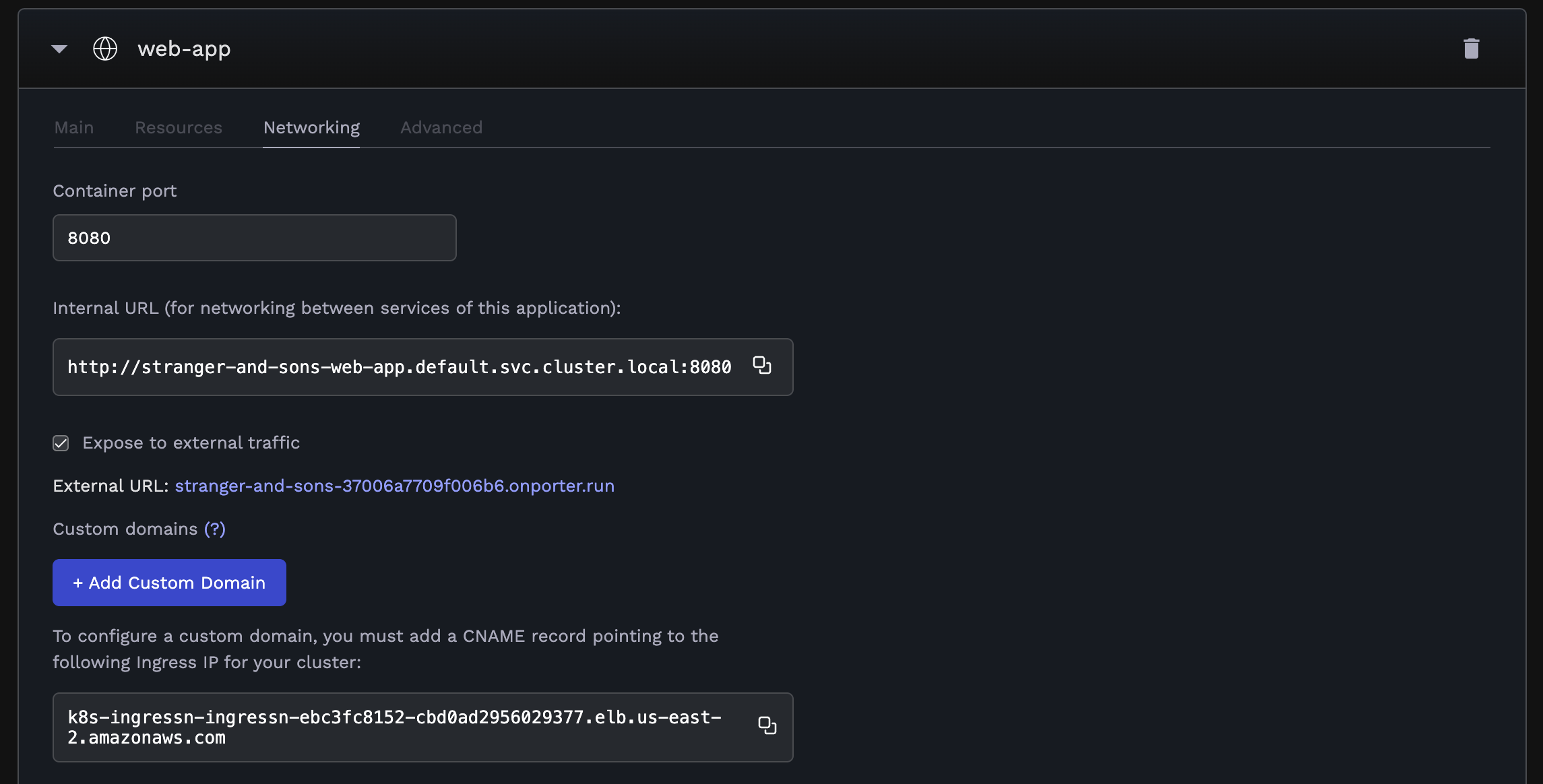Image resolution: width=1543 pixels, height=784 pixels.
Task: Click the globe icon next to web-app
Action: point(105,48)
